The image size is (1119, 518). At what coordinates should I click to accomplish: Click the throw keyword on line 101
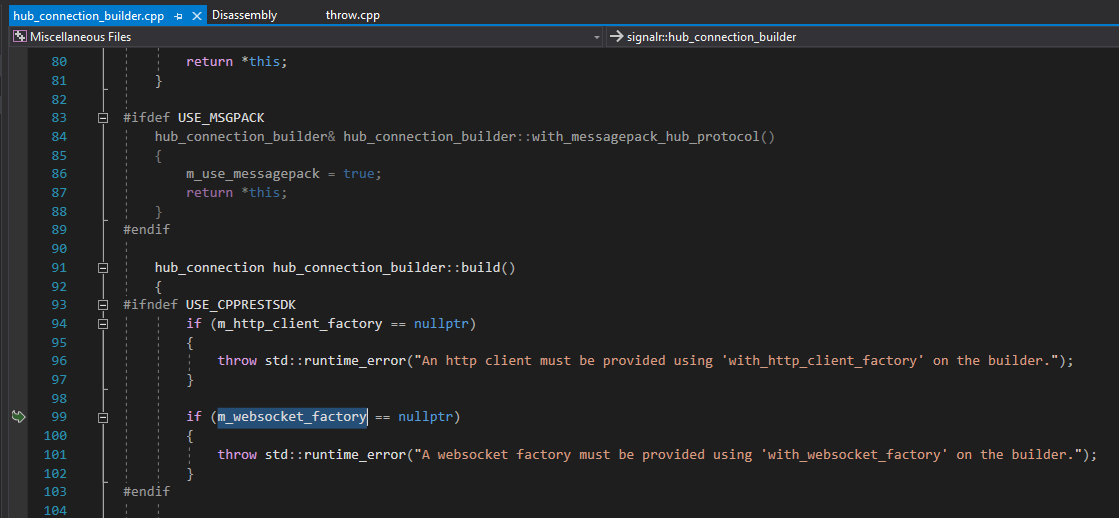point(237,454)
